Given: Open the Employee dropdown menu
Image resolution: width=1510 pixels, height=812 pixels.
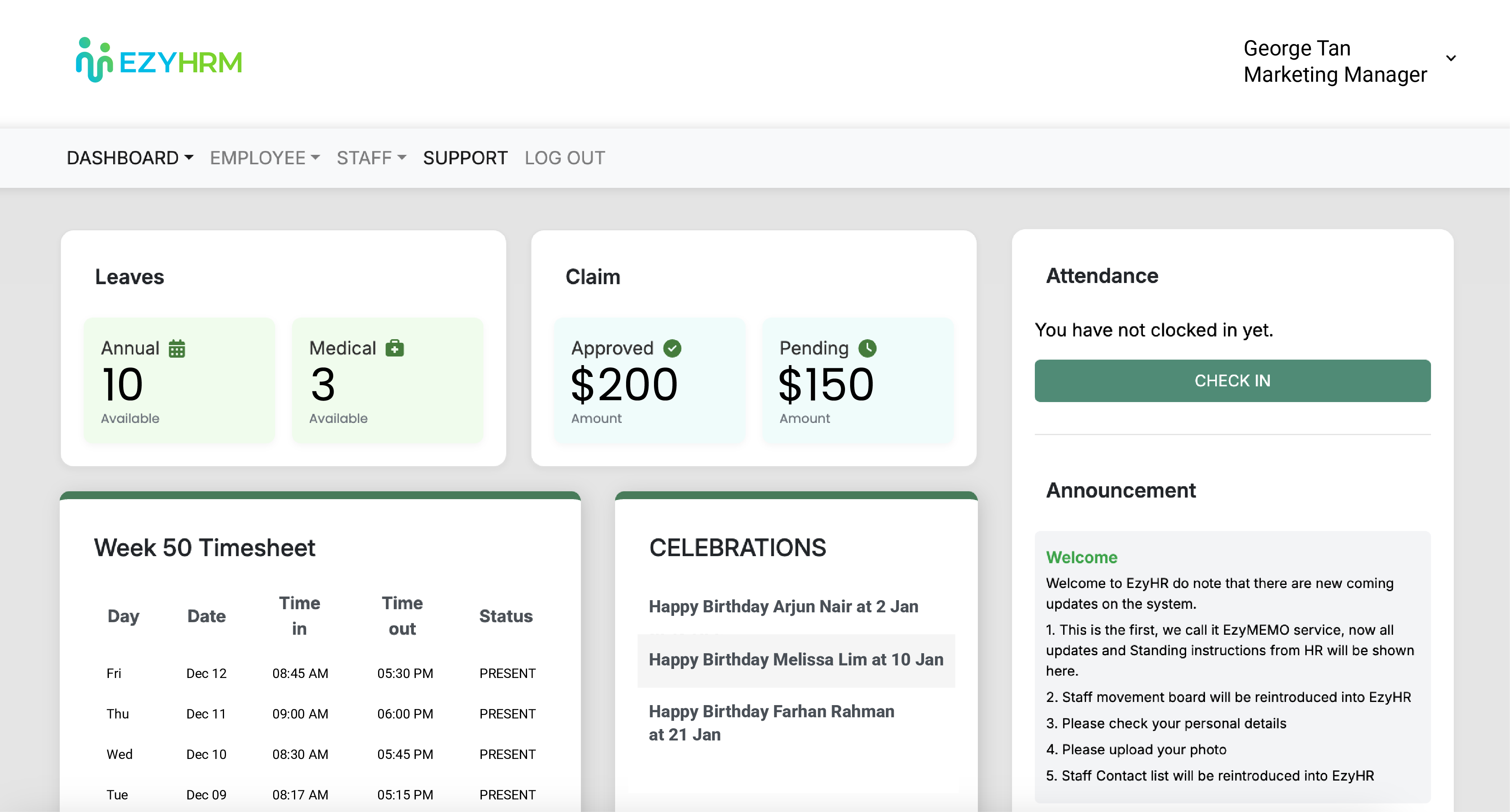Looking at the screenshot, I should coord(265,158).
